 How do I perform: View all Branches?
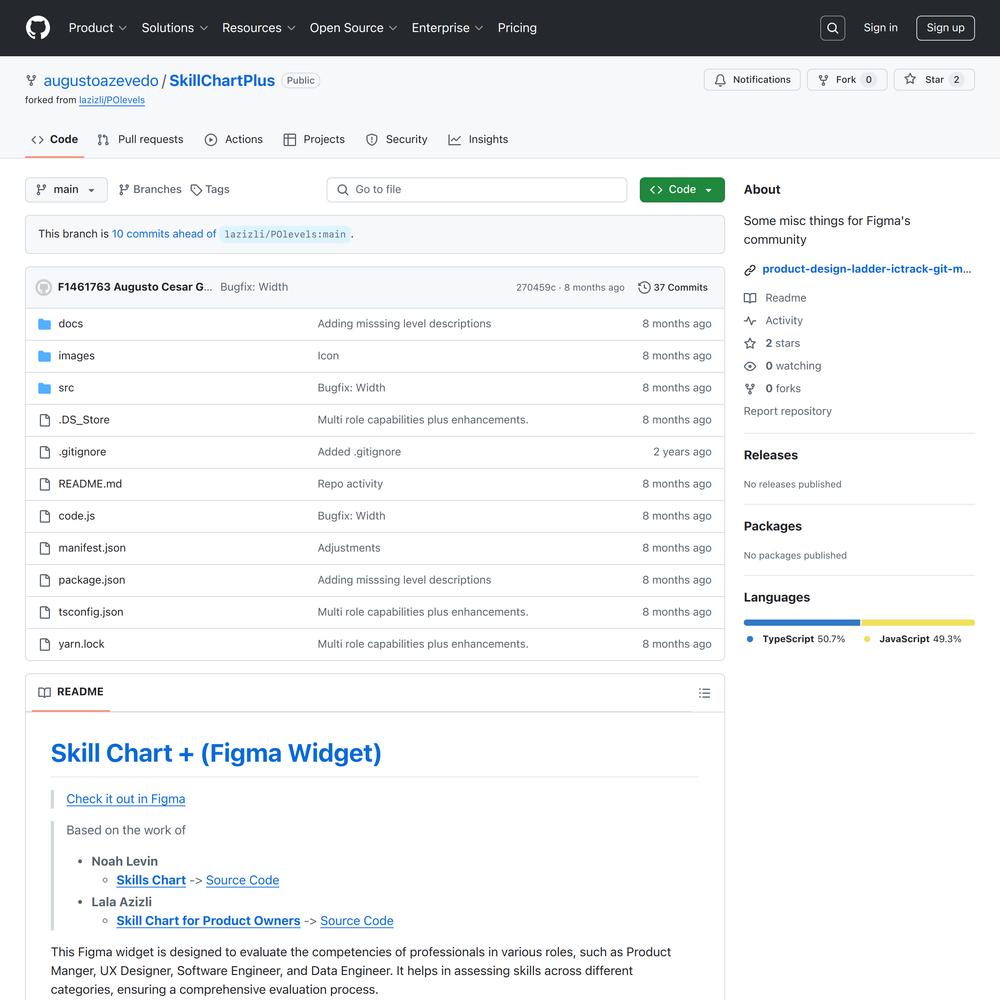[x=150, y=190]
